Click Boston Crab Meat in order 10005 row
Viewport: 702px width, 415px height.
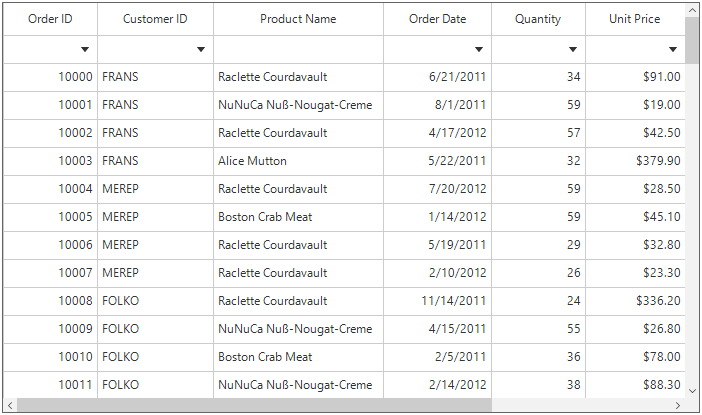(x=298, y=217)
